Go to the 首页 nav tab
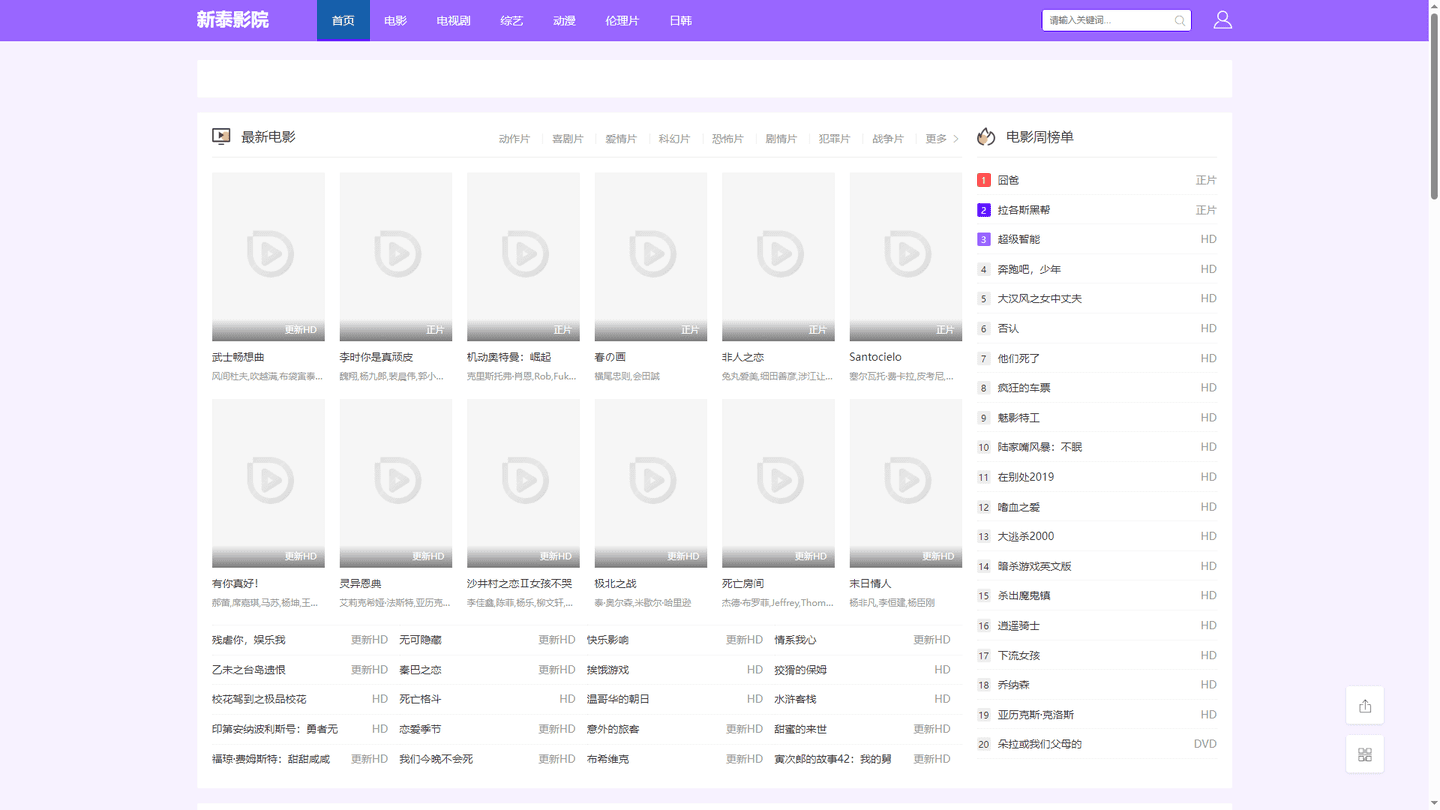Screen dimensions: 1440x810 (343, 20)
